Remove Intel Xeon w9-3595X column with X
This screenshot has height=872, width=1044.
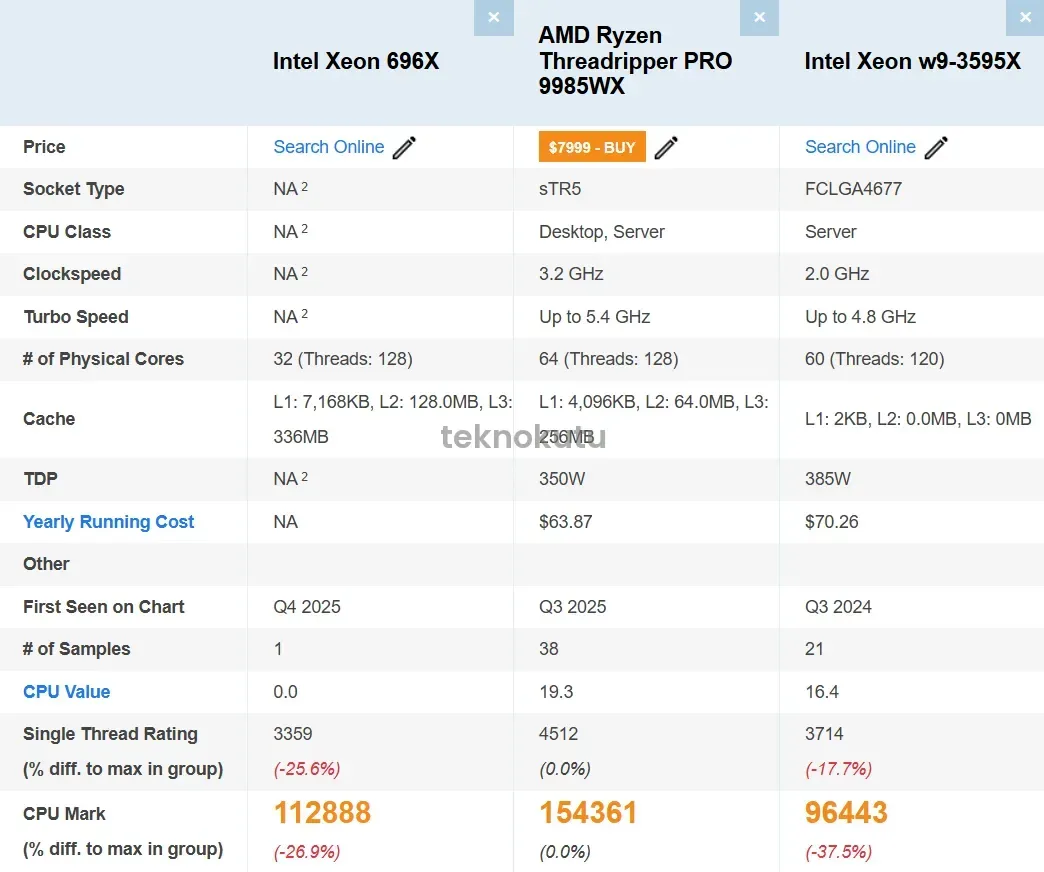click(x=1025, y=17)
